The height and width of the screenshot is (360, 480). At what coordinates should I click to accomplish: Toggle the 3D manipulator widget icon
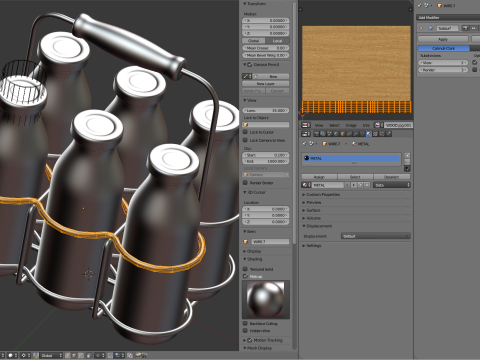tap(36, 355)
